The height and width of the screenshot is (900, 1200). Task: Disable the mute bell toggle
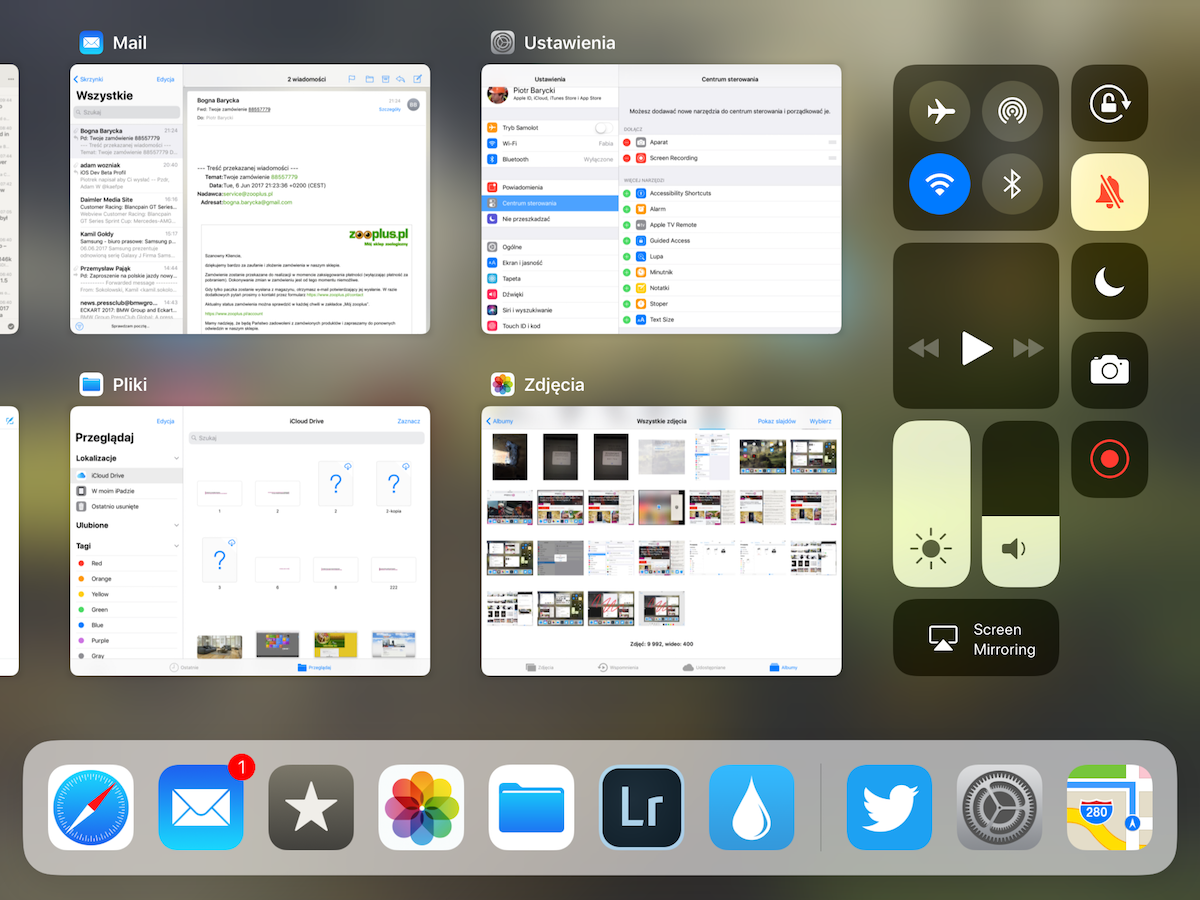click(x=1109, y=192)
